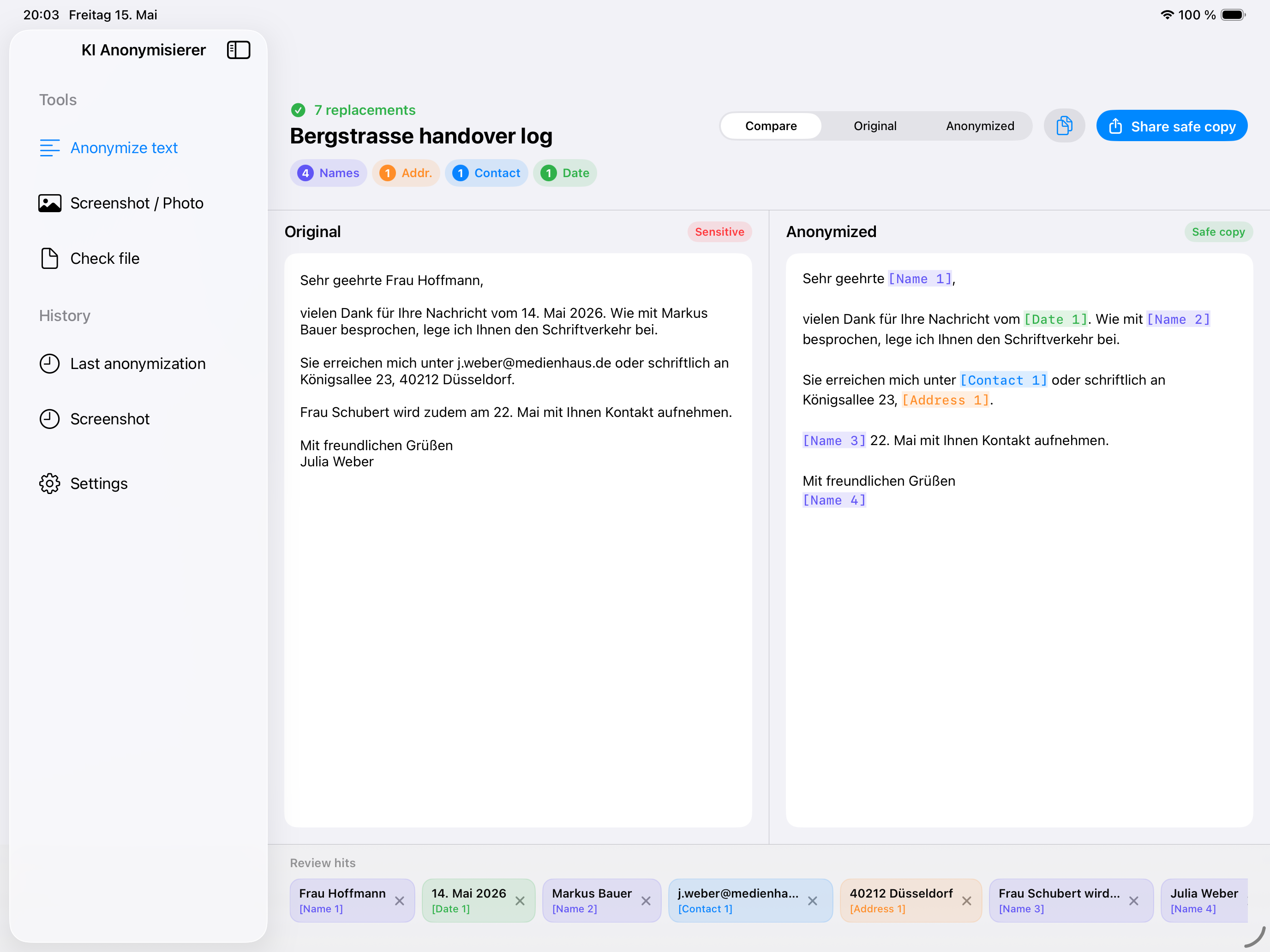The image size is (1270, 952).
Task: Toggle the sidebar panel icon
Action: point(238,50)
